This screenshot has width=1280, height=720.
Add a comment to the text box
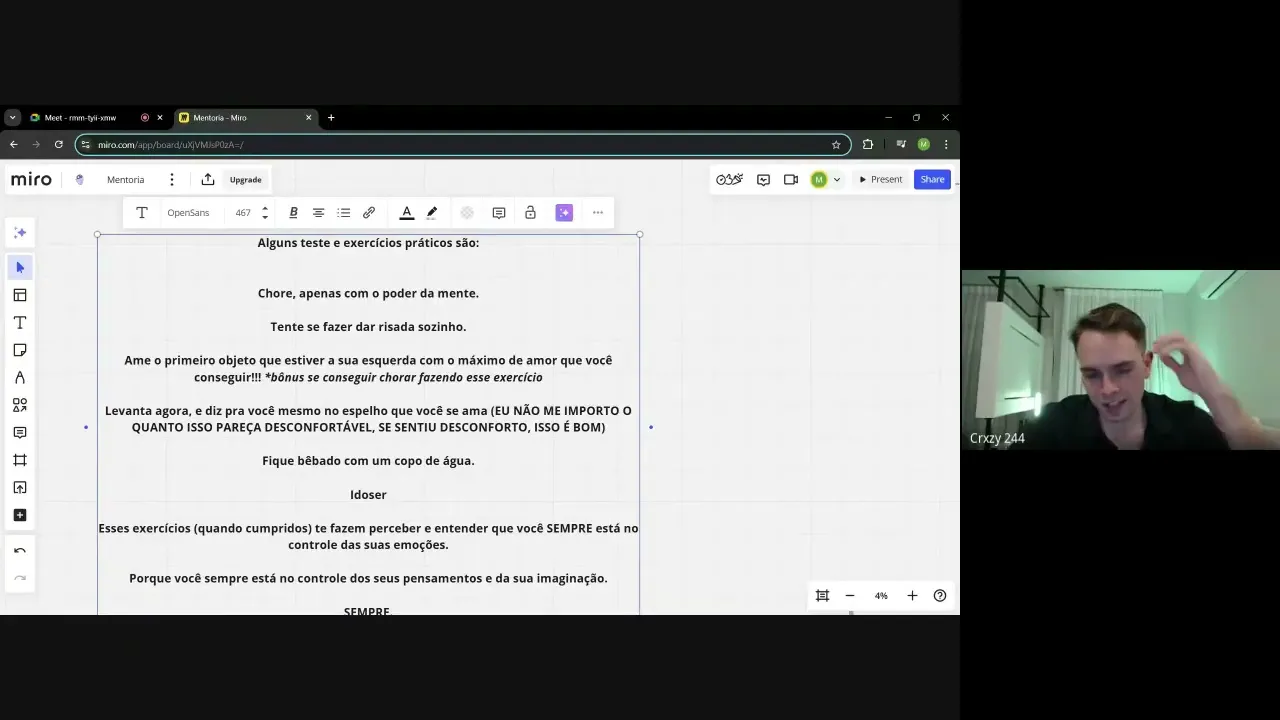(x=499, y=213)
